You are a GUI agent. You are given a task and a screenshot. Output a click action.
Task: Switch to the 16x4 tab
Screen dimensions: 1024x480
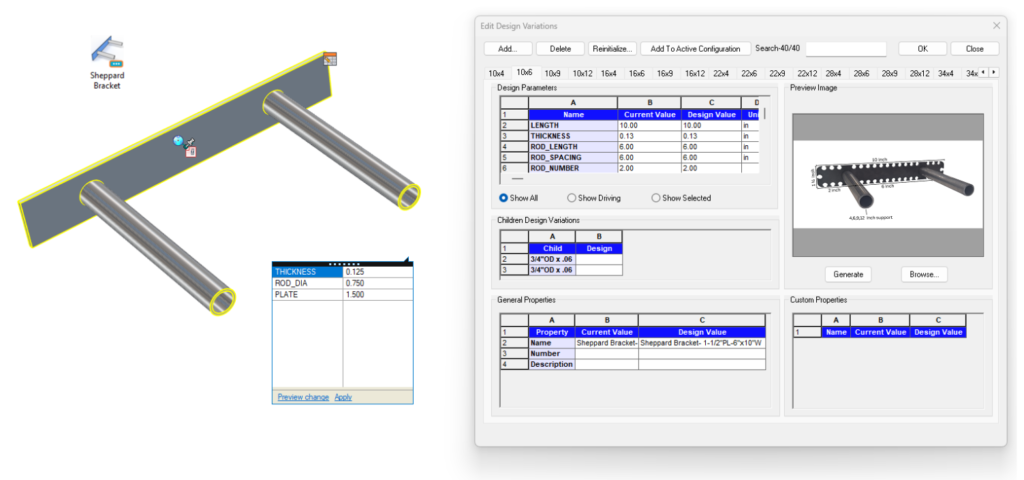609,74
